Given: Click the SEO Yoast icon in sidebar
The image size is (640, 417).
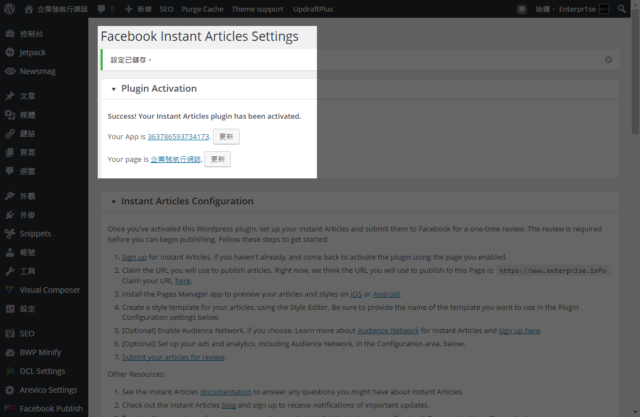Looking at the screenshot, I should click(10, 333).
